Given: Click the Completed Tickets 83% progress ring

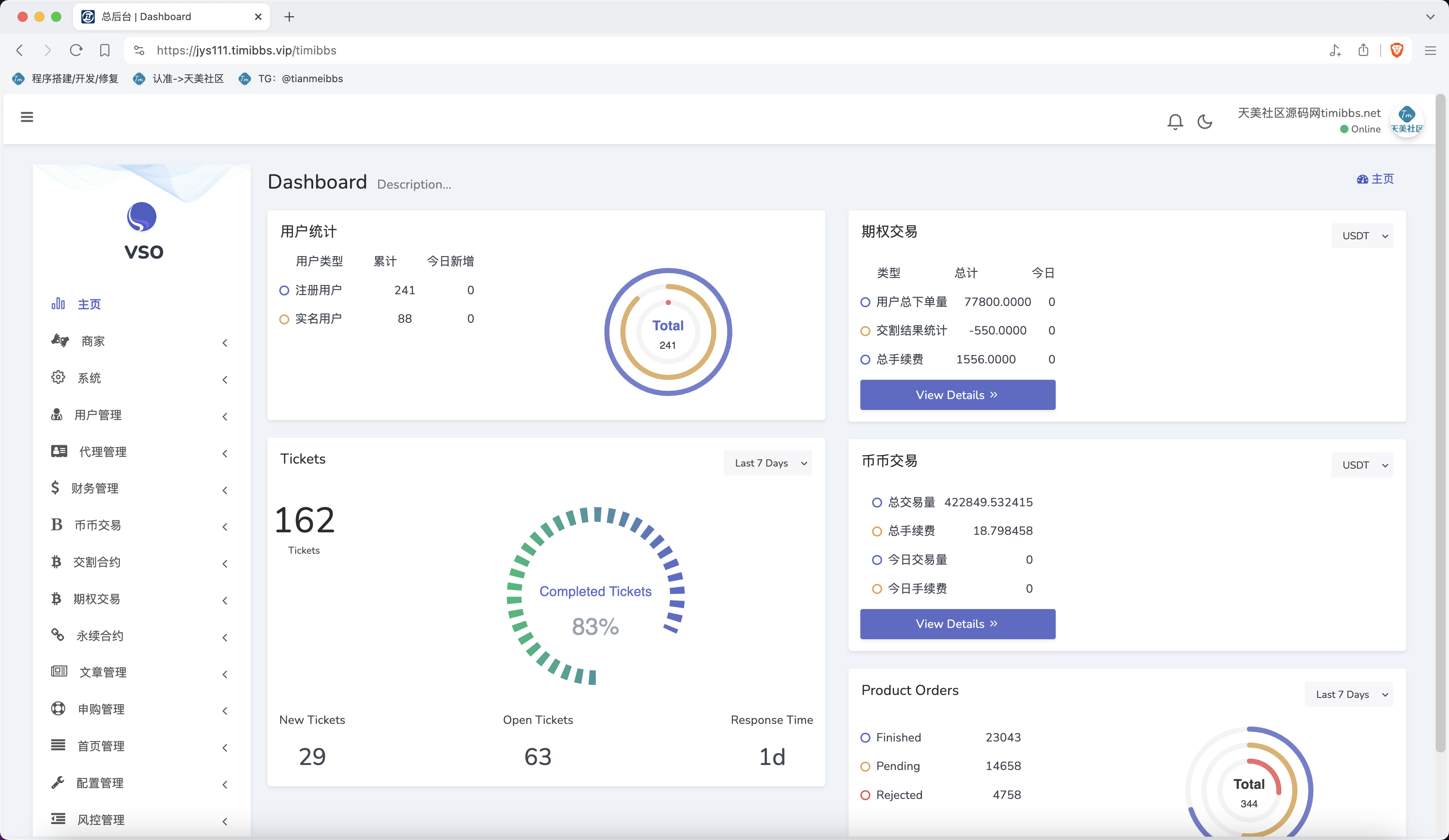Looking at the screenshot, I should point(595,596).
